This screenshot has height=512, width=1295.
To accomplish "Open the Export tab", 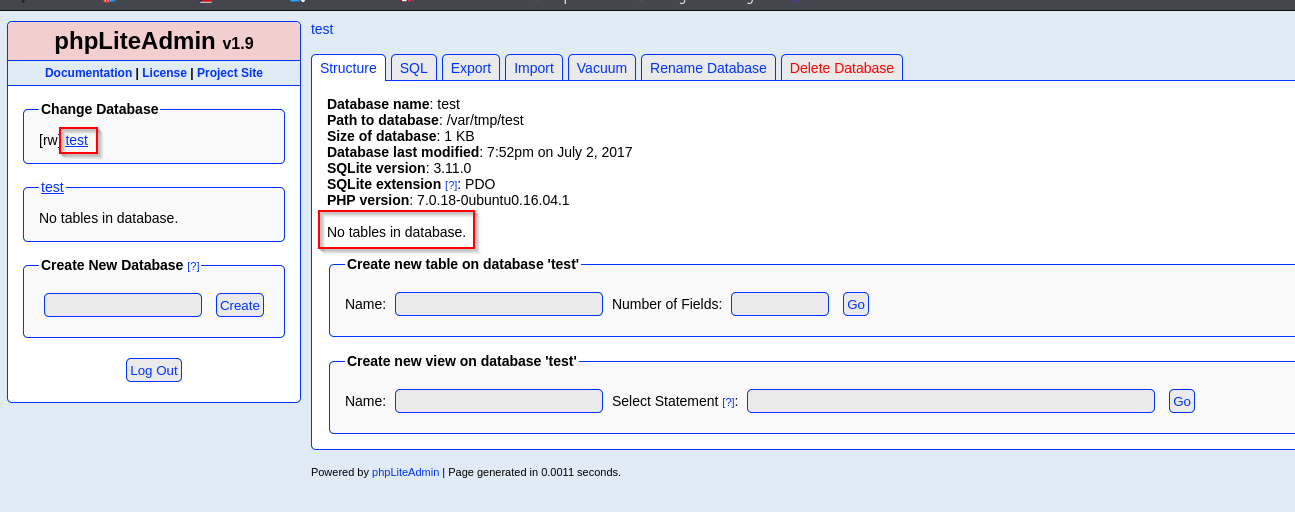I will pyautogui.click(x=470, y=68).
